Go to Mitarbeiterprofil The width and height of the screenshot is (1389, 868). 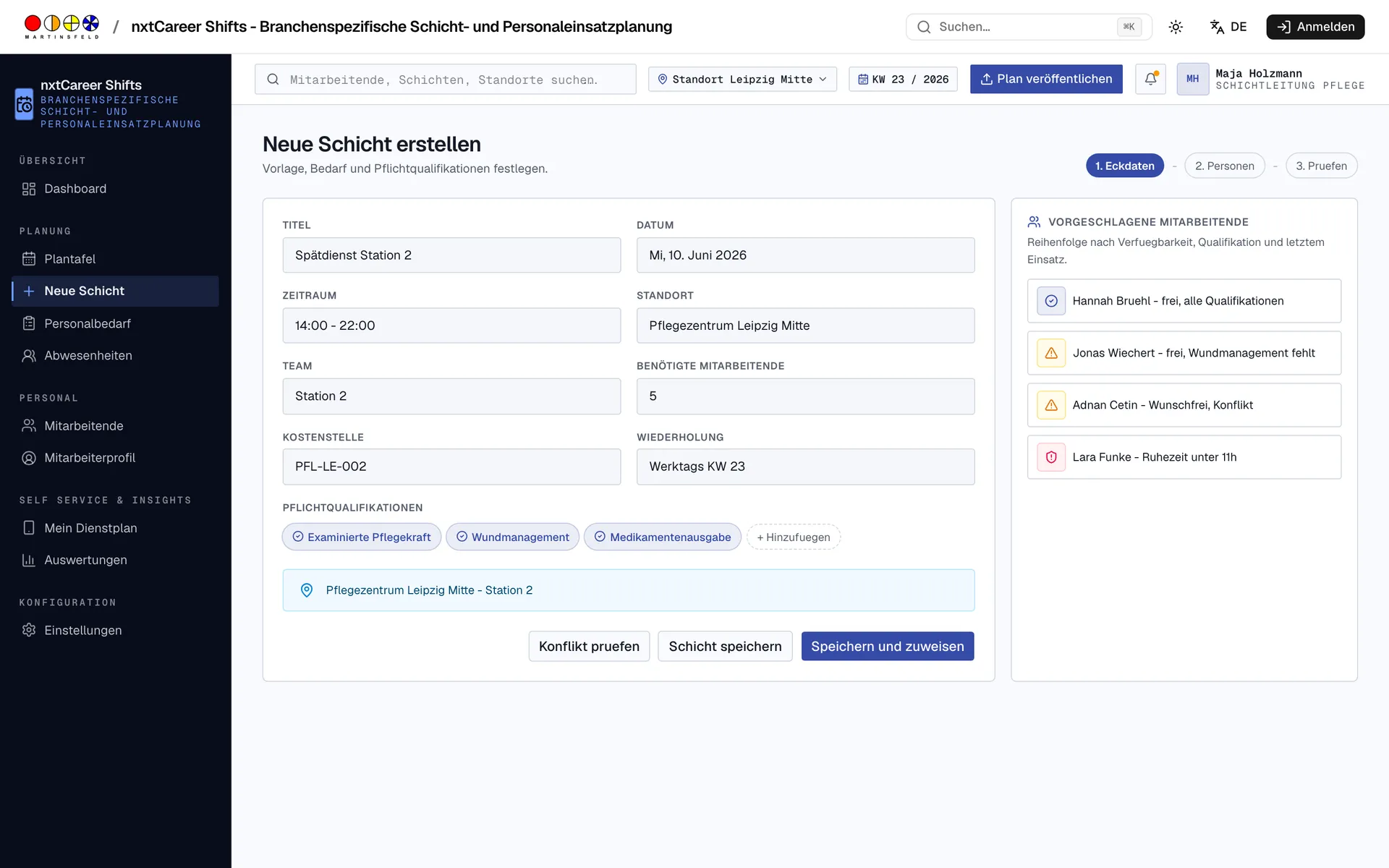pyautogui.click(x=115, y=458)
